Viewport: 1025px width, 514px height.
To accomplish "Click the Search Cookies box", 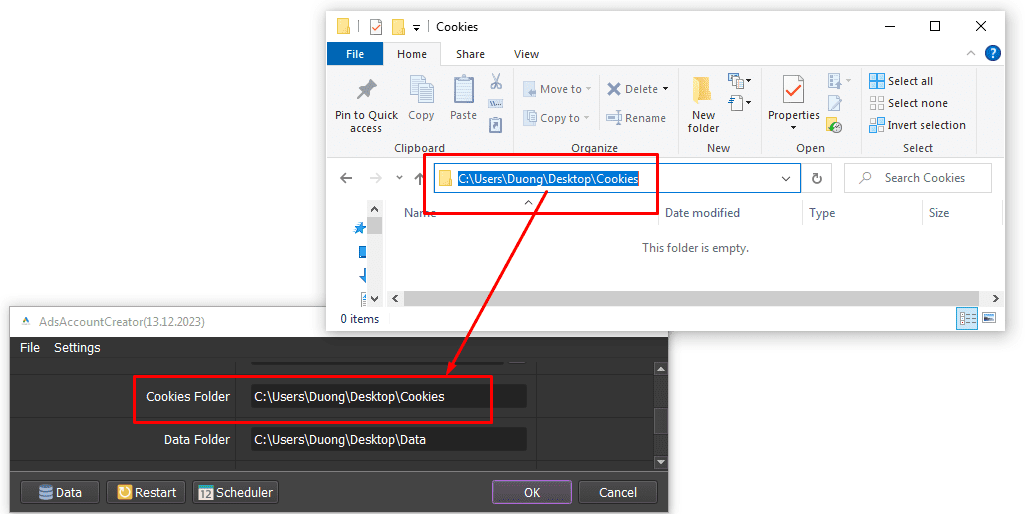I will point(918,178).
